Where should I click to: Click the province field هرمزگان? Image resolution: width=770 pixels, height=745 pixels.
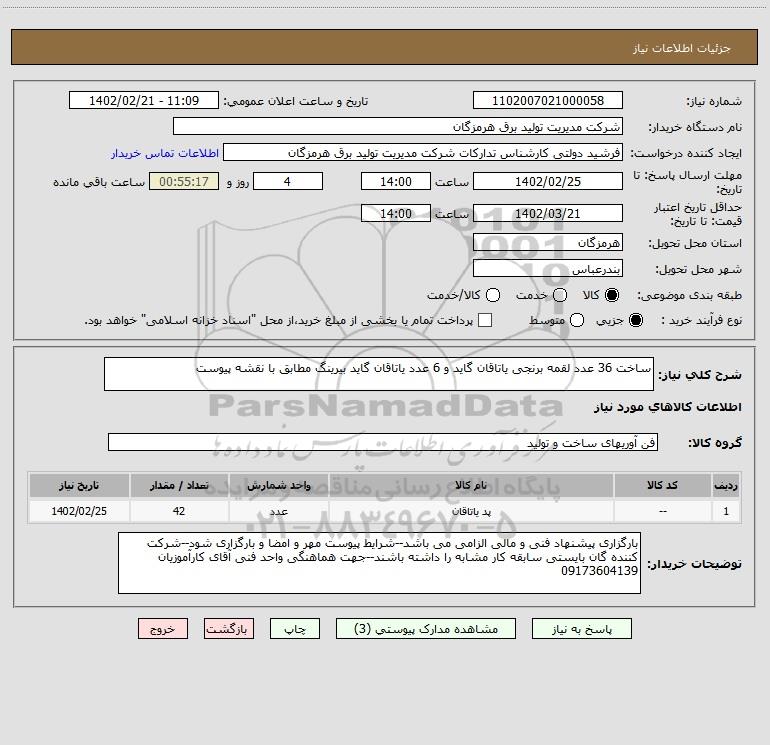point(548,243)
